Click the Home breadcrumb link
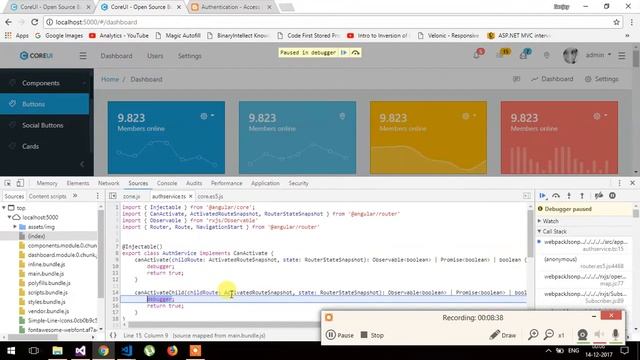Screen dimensions: 640x360 click(x=110, y=79)
